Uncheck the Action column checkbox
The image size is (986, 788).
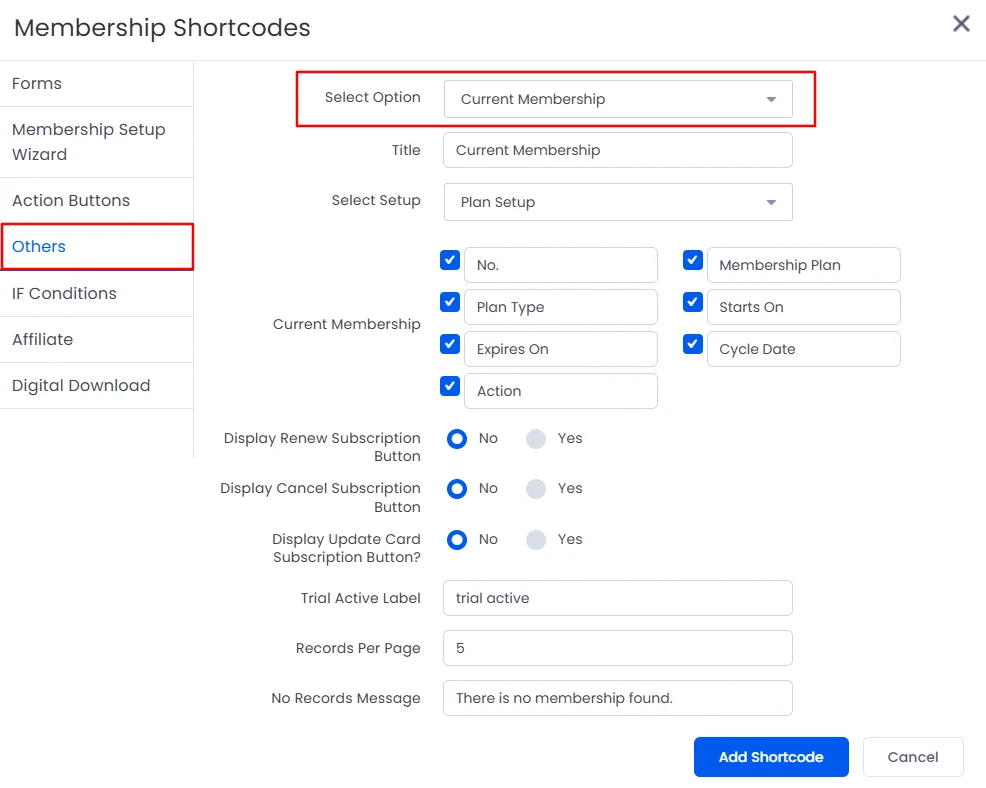click(x=450, y=386)
